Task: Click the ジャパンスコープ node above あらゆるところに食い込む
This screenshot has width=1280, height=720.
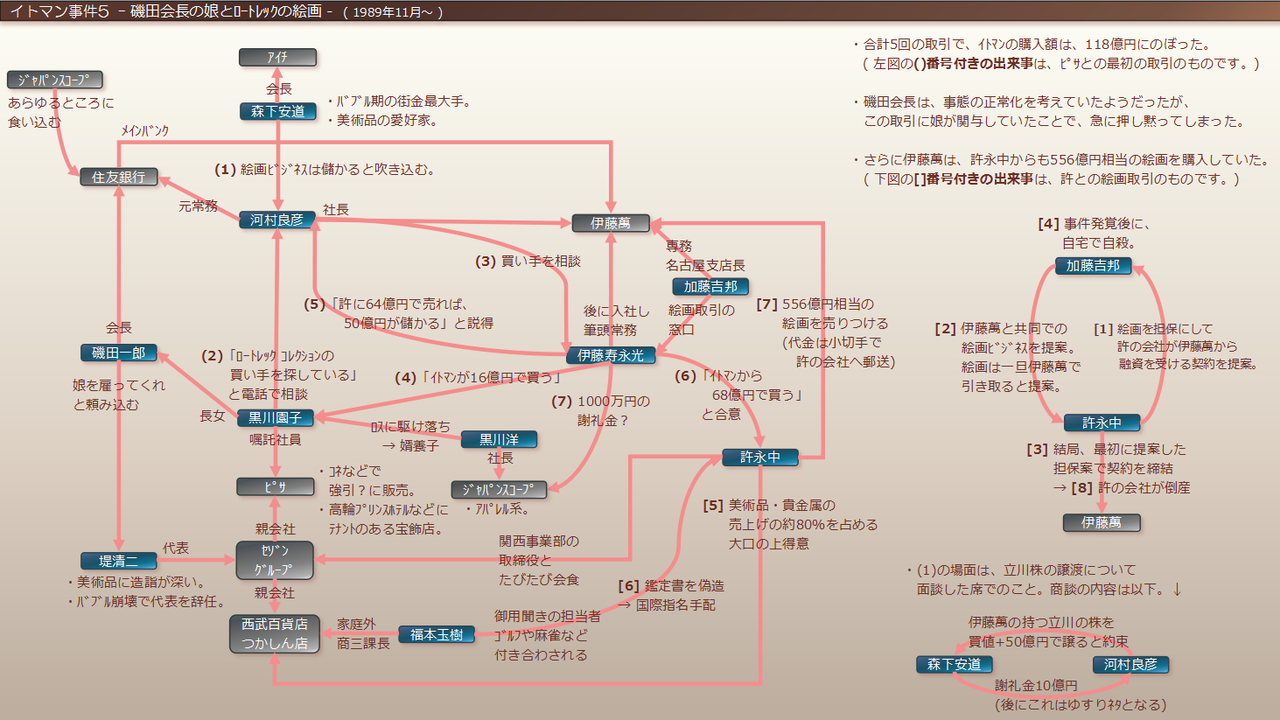Action: coord(55,79)
